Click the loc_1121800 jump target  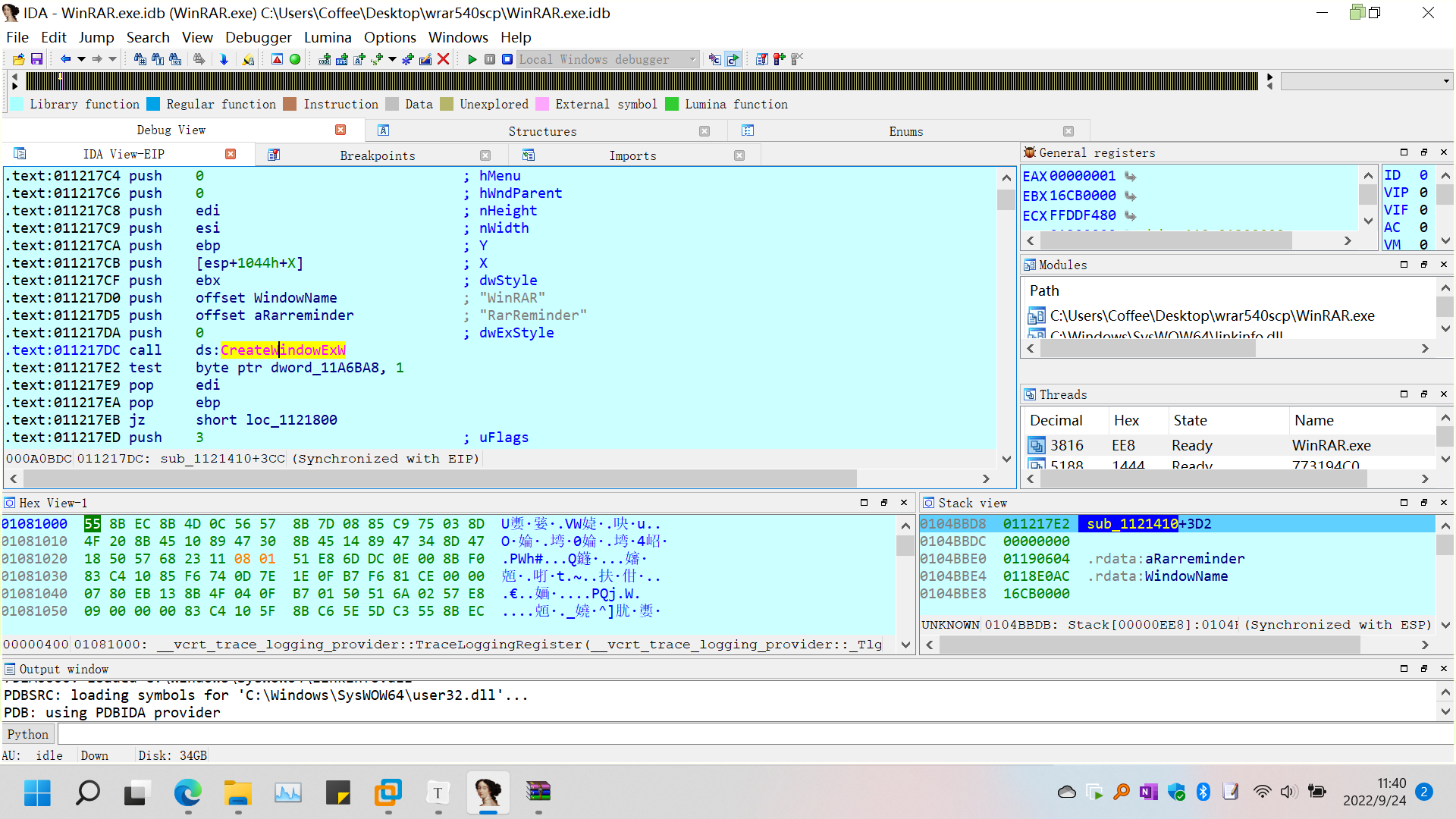point(291,419)
